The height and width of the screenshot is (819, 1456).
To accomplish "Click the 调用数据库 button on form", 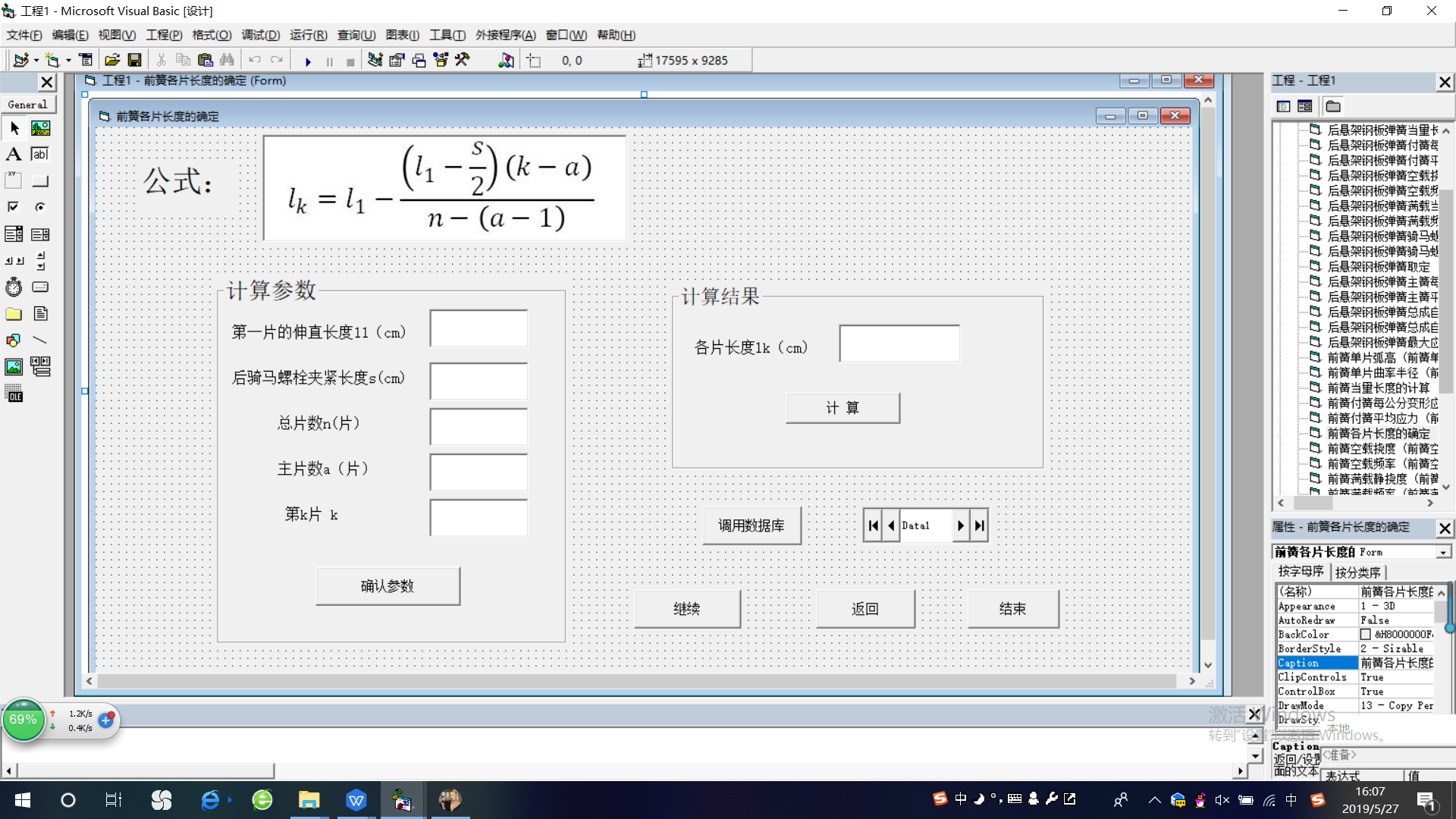I will [x=751, y=526].
